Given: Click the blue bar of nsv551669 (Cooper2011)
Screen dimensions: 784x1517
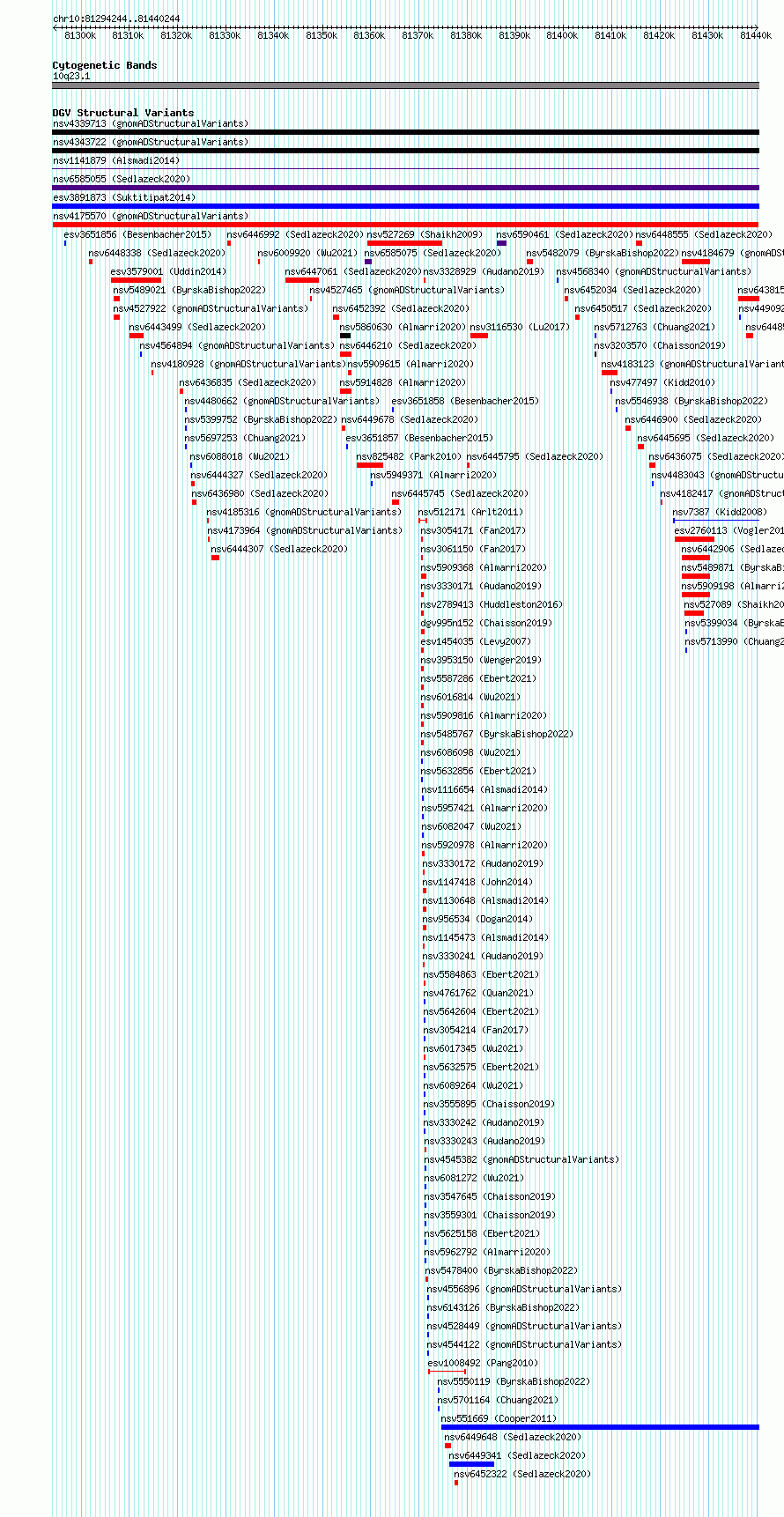Looking at the screenshot, I should tap(600, 1427).
